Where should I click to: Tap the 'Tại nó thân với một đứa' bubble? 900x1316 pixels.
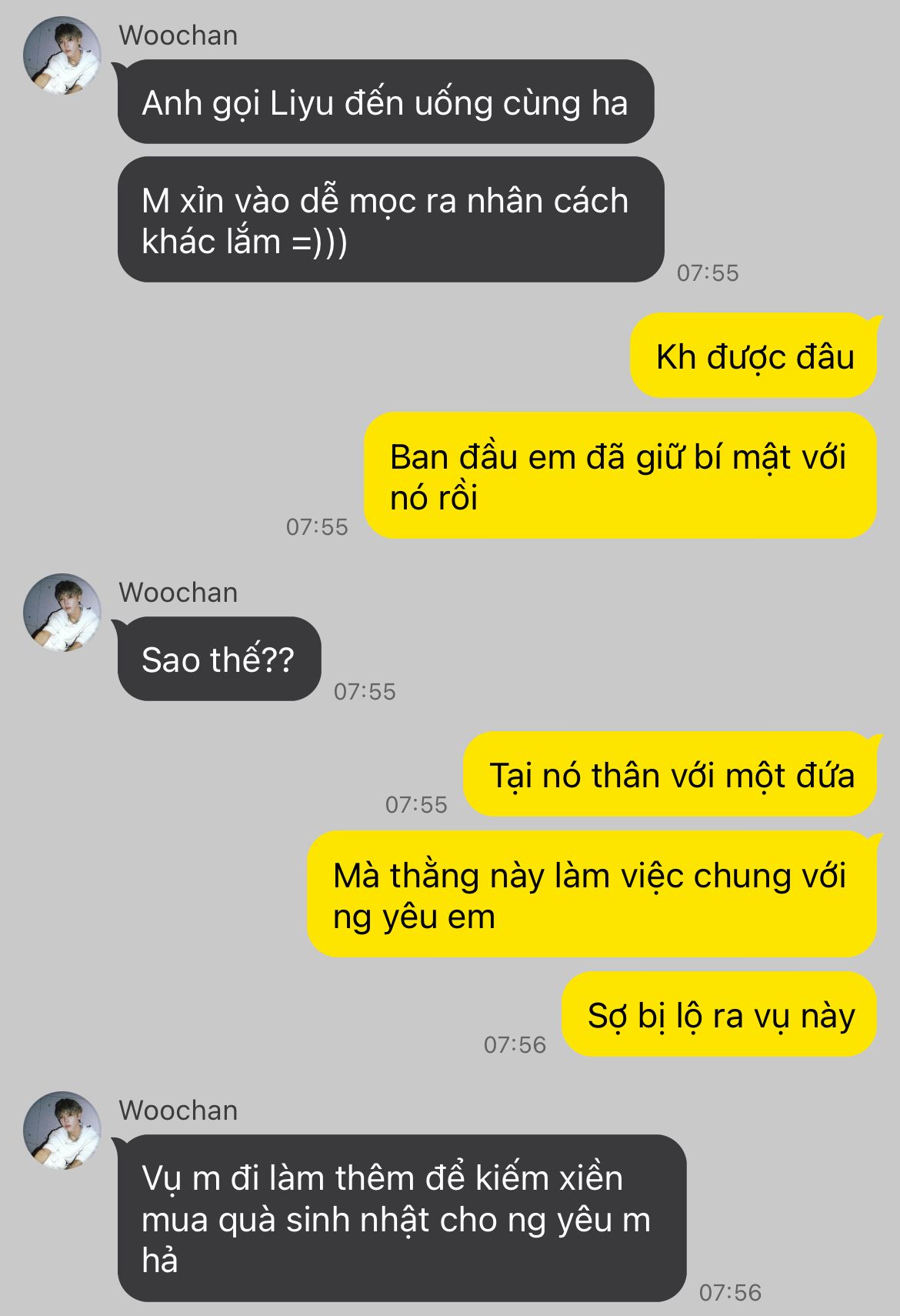tap(670, 773)
